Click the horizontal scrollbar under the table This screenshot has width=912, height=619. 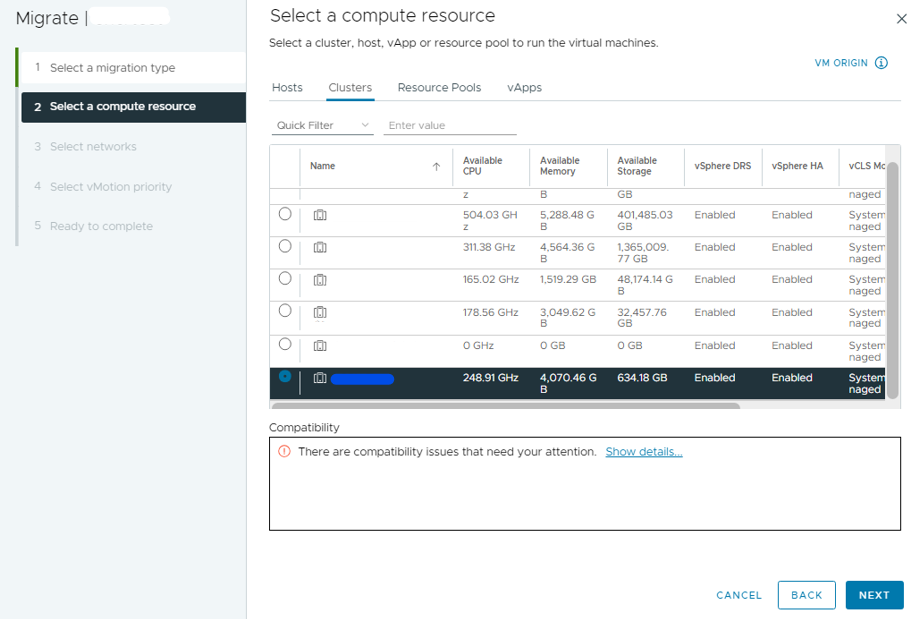click(505, 406)
